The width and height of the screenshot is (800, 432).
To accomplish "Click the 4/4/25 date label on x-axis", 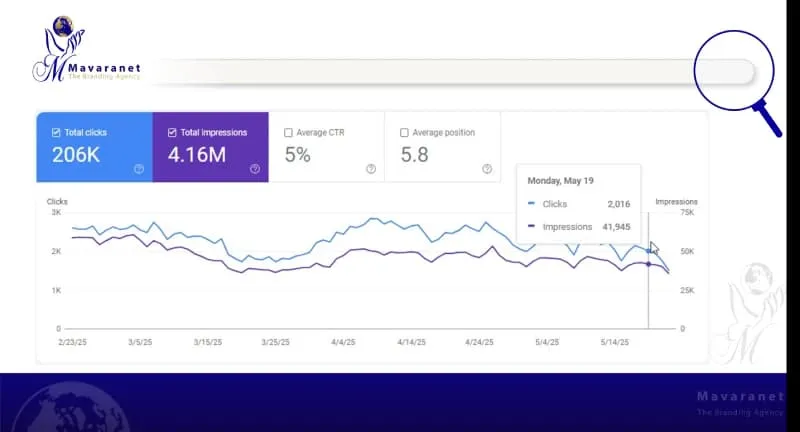I will click(x=342, y=342).
